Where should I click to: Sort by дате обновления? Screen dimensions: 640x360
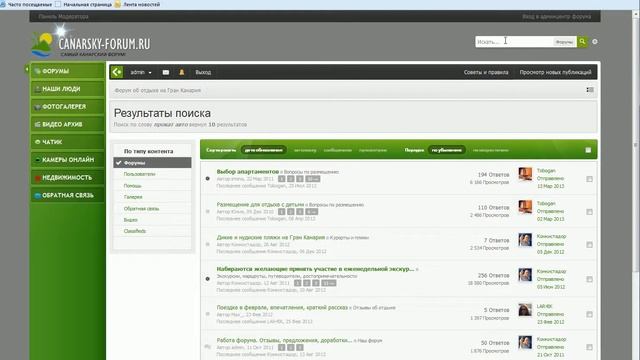pos(264,150)
